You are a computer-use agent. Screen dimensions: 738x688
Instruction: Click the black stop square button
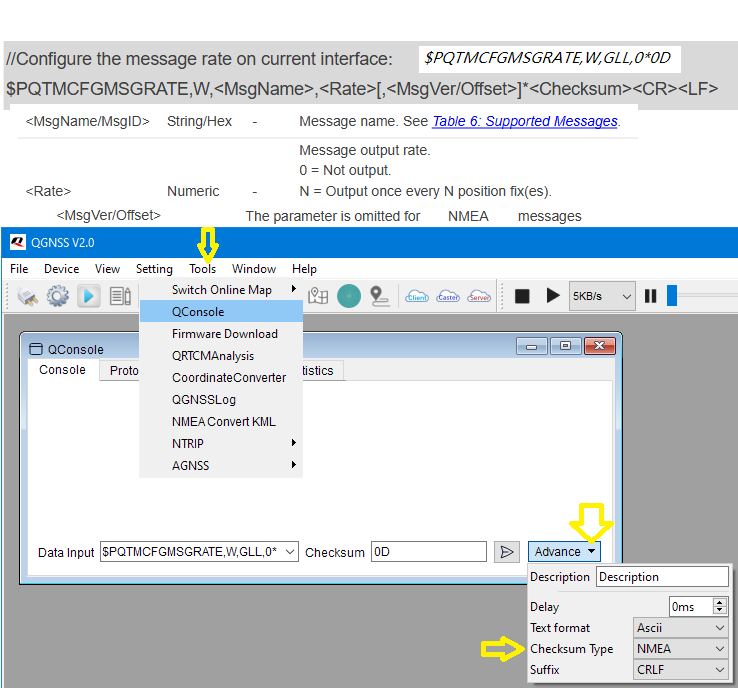522,296
